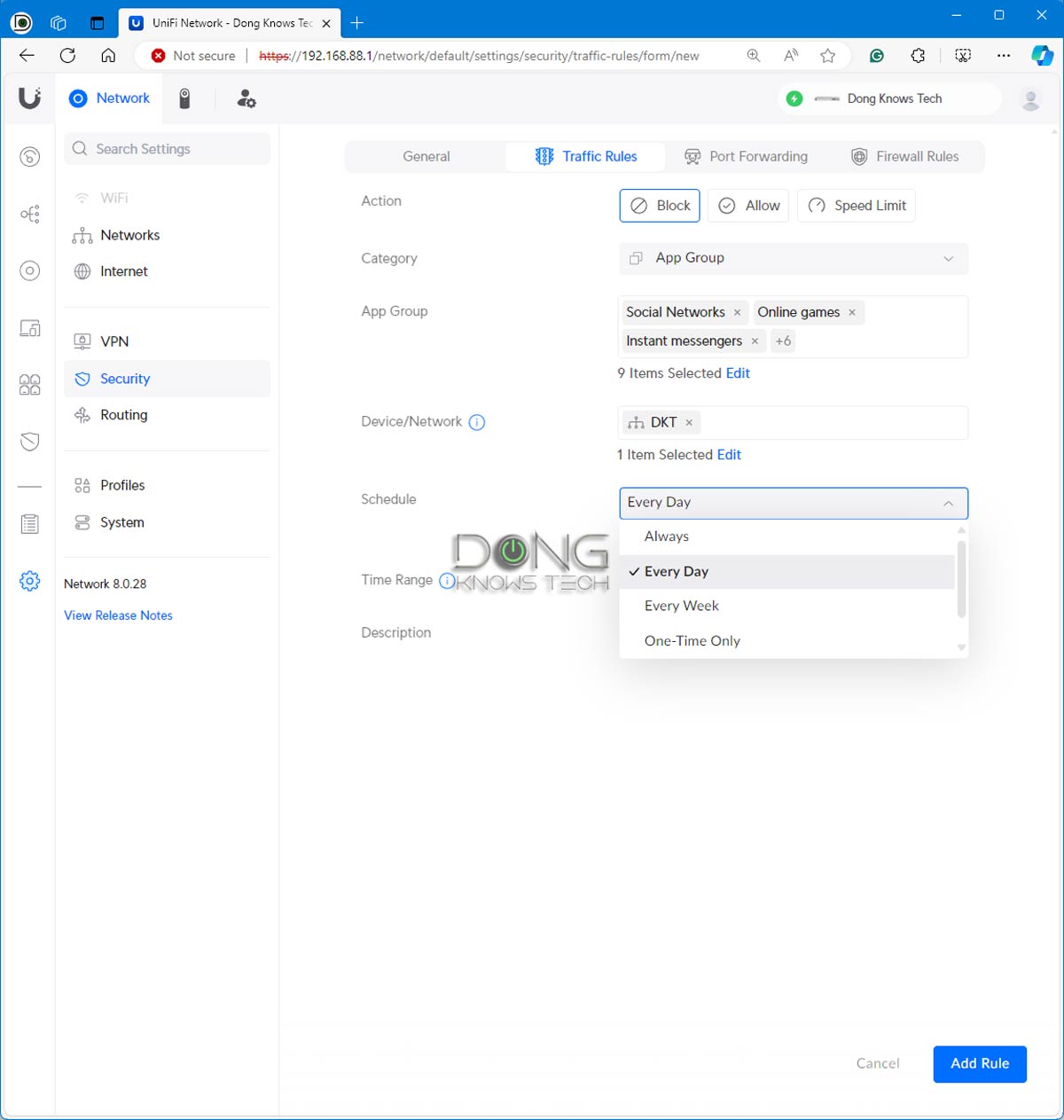Select the Allow action
Viewport: 1064px width, 1120px height.
[749, 206]
